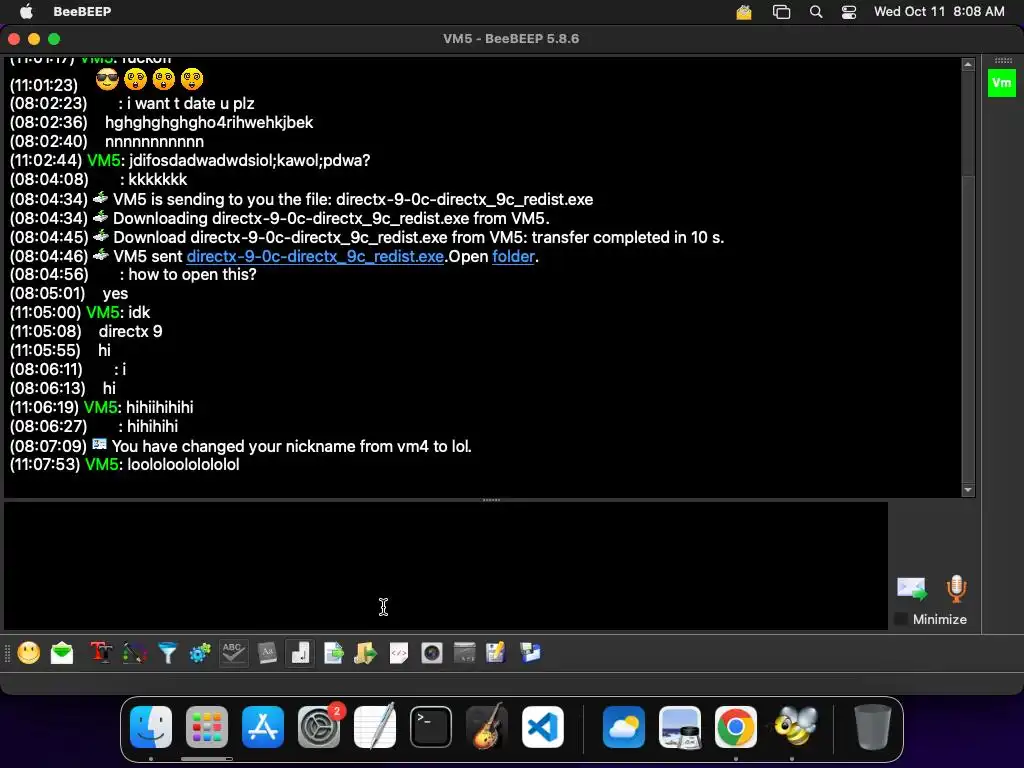The height and width of the screenshot is (768, 1024).
Task: Open the BeeBEEP menu in menu bar
Action: (x=82, y=11)
